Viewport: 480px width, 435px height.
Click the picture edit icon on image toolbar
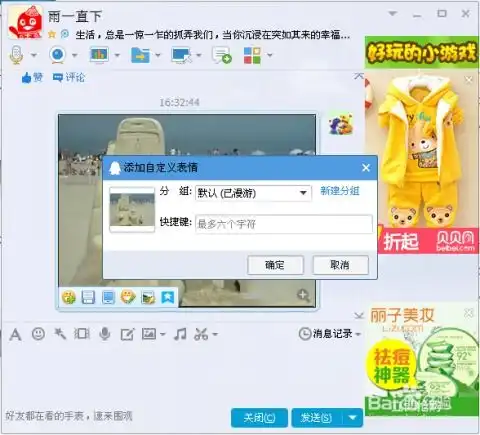coord(148,297)
